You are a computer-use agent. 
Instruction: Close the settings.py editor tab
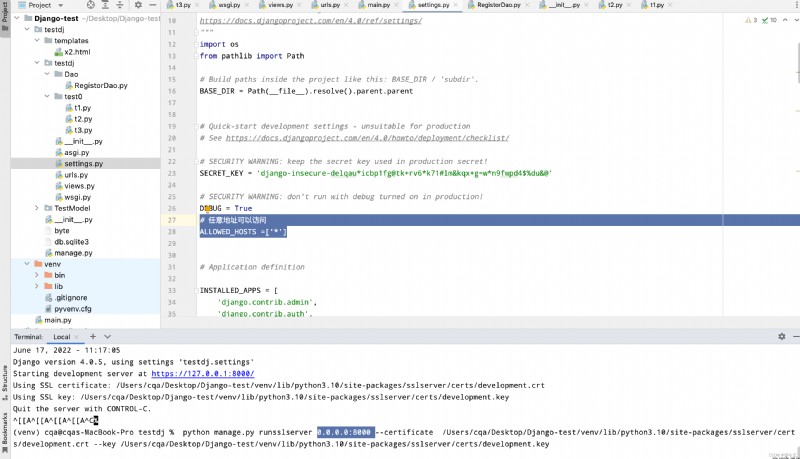point(456,5)
